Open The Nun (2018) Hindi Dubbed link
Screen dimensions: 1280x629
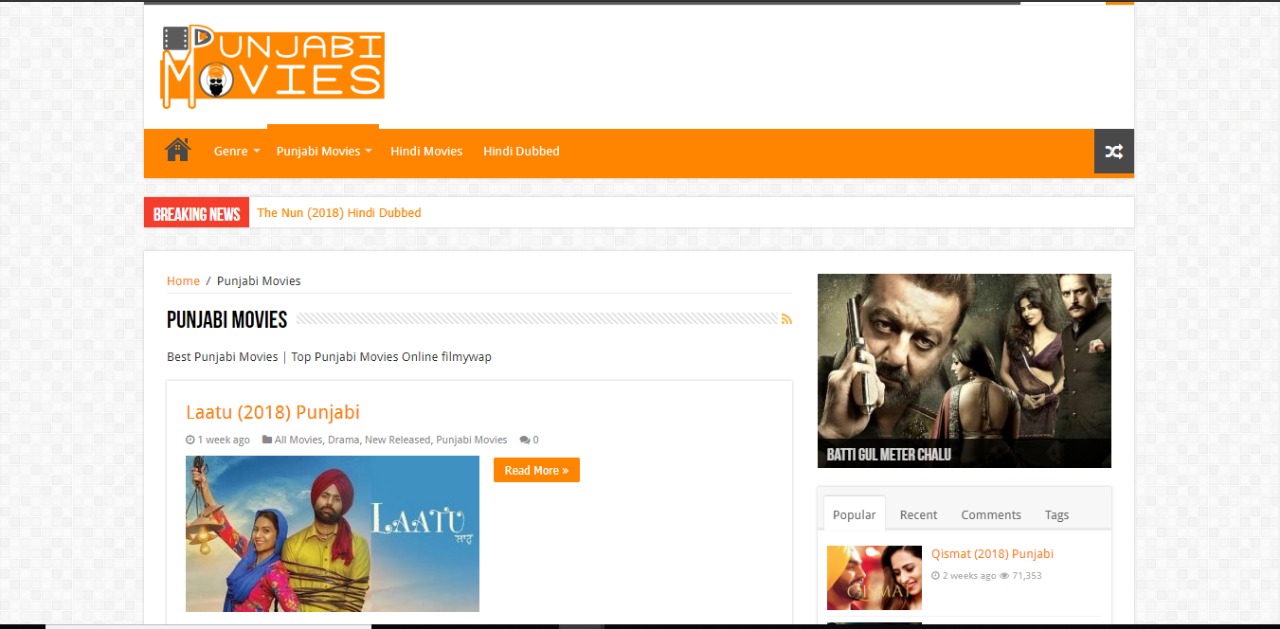tap(339, 212)
